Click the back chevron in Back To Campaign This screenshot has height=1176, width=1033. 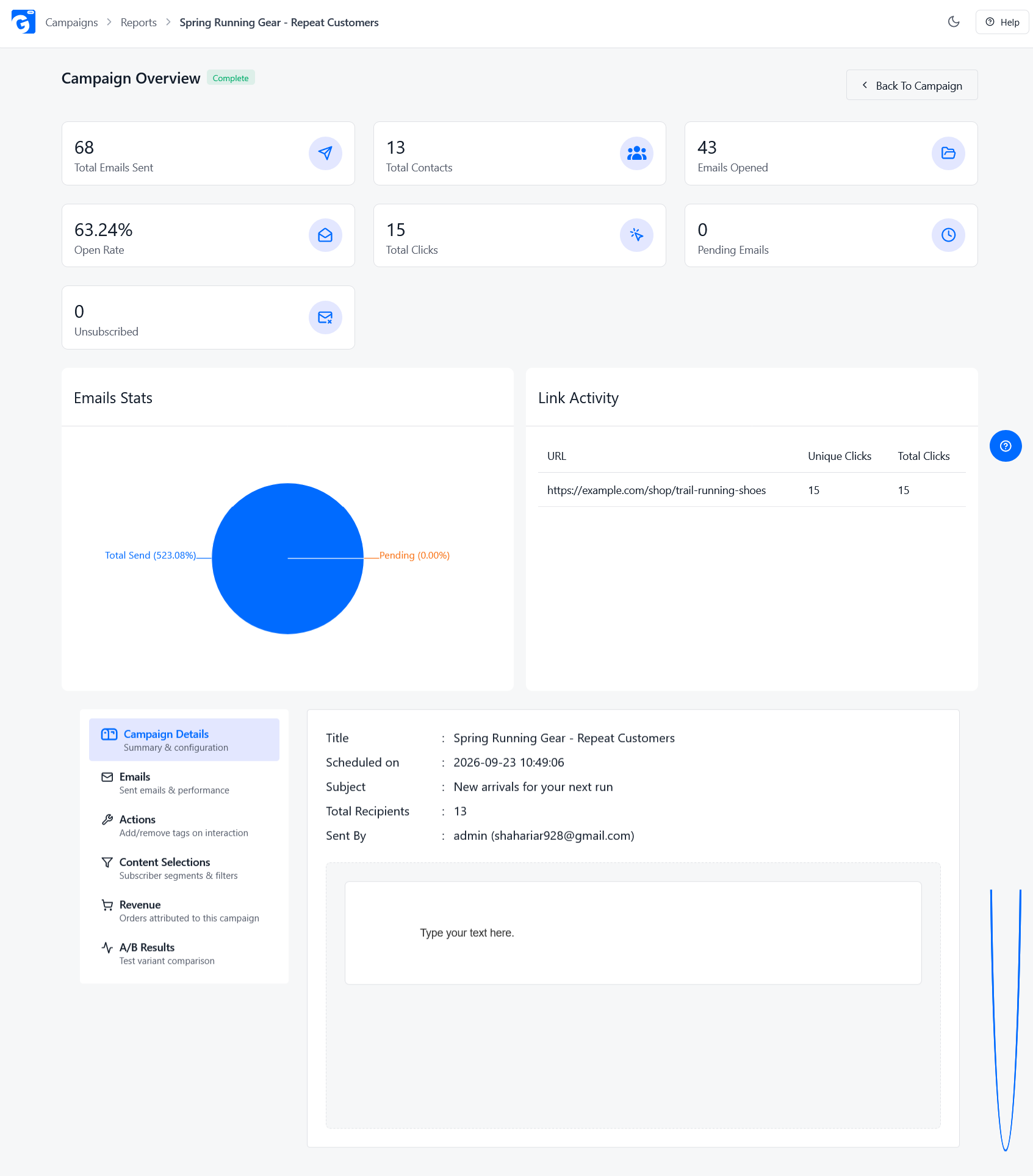coord(865,85)
